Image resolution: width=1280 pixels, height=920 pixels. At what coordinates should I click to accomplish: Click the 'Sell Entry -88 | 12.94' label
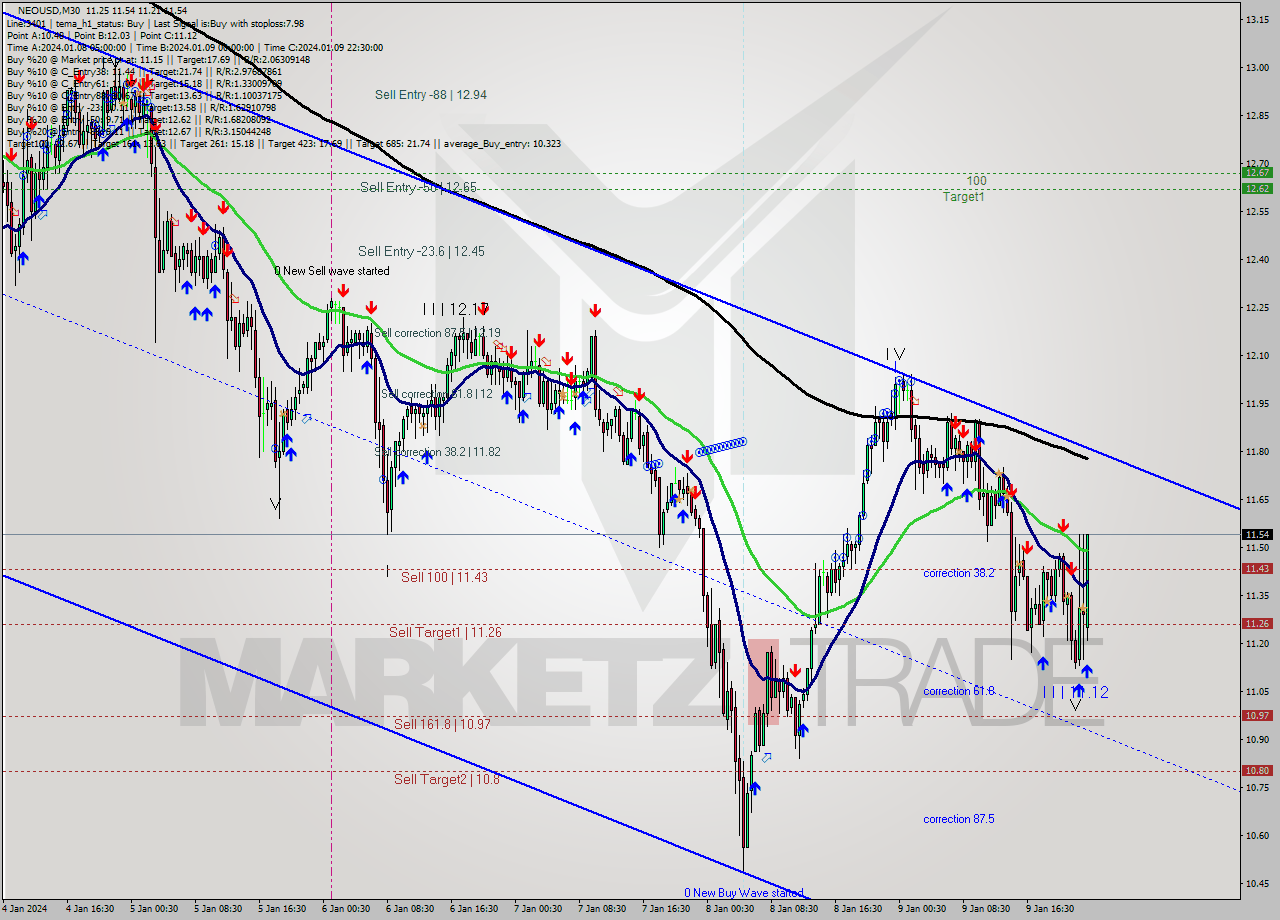431,95
